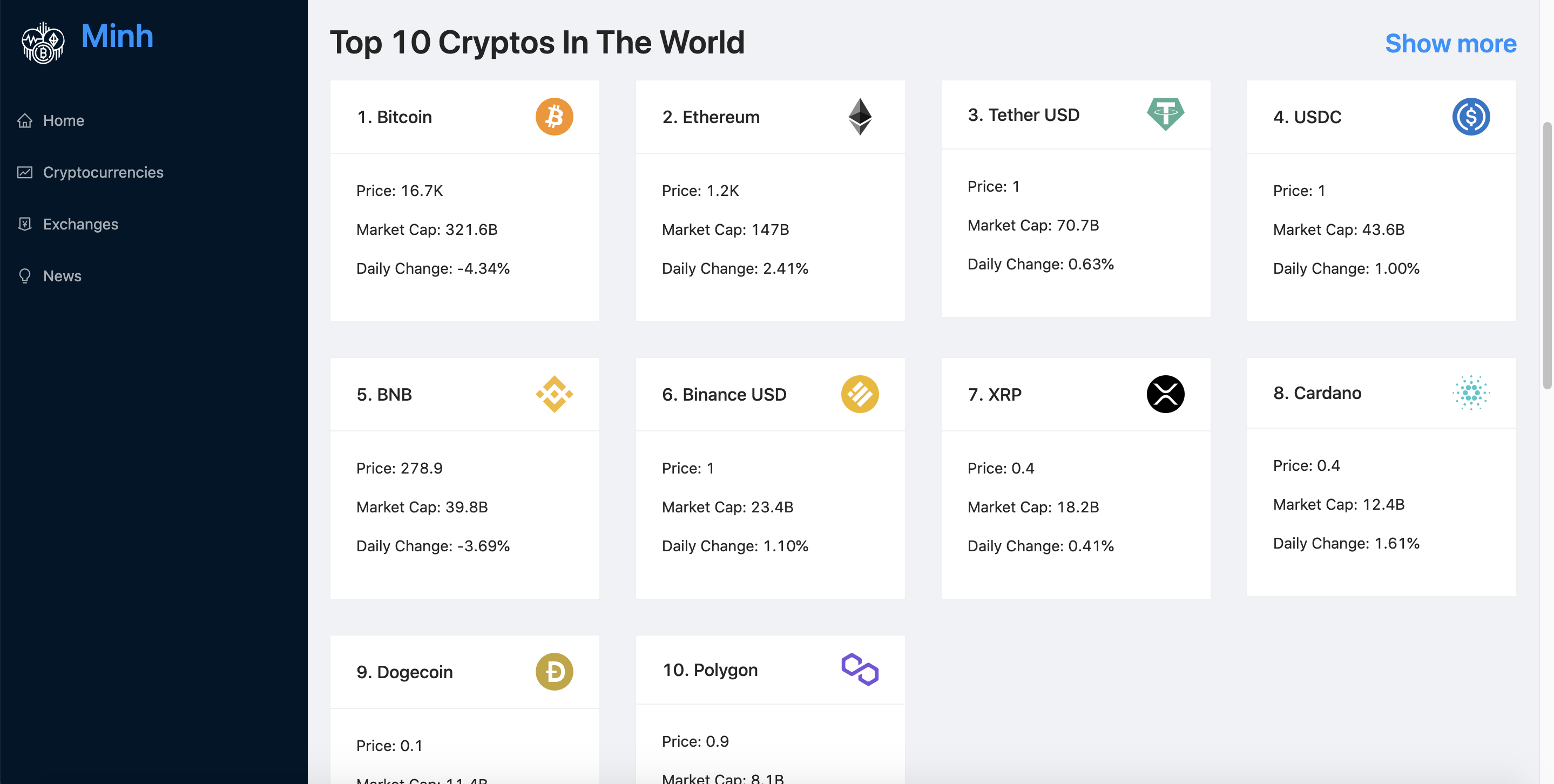
Task: Click the Cardano logo
Action: [1471, 393]
